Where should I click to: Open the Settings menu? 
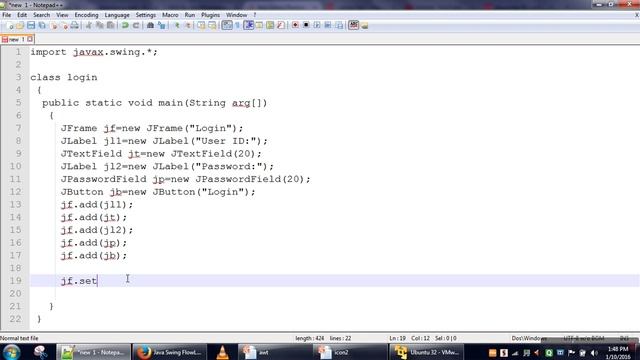pyautogui.click(x=146, y=15)
